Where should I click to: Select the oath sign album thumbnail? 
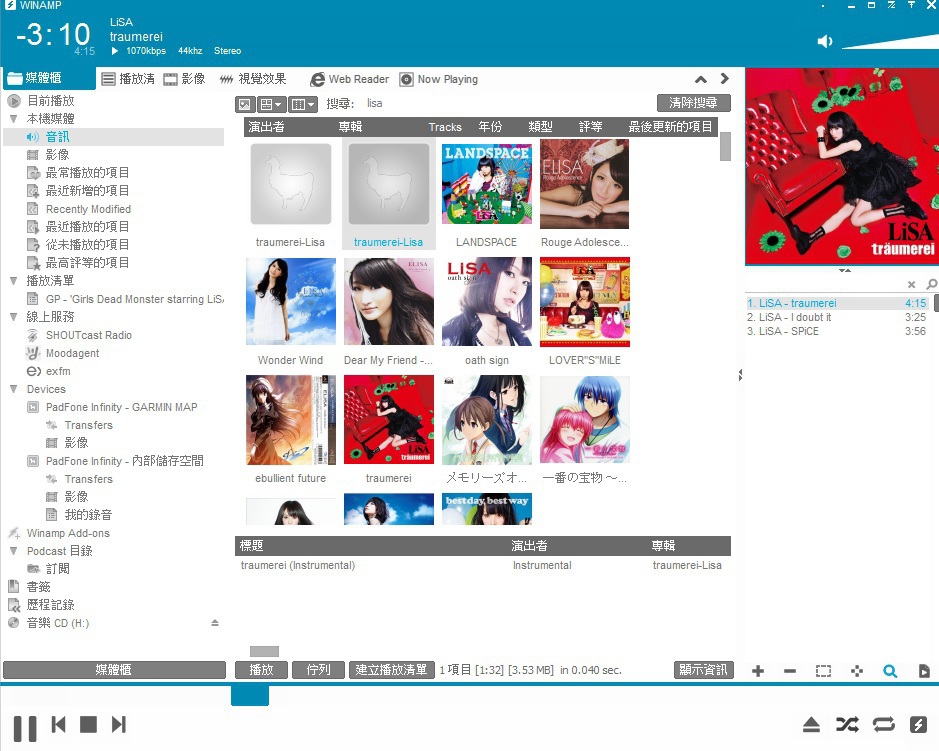(486, 301)
